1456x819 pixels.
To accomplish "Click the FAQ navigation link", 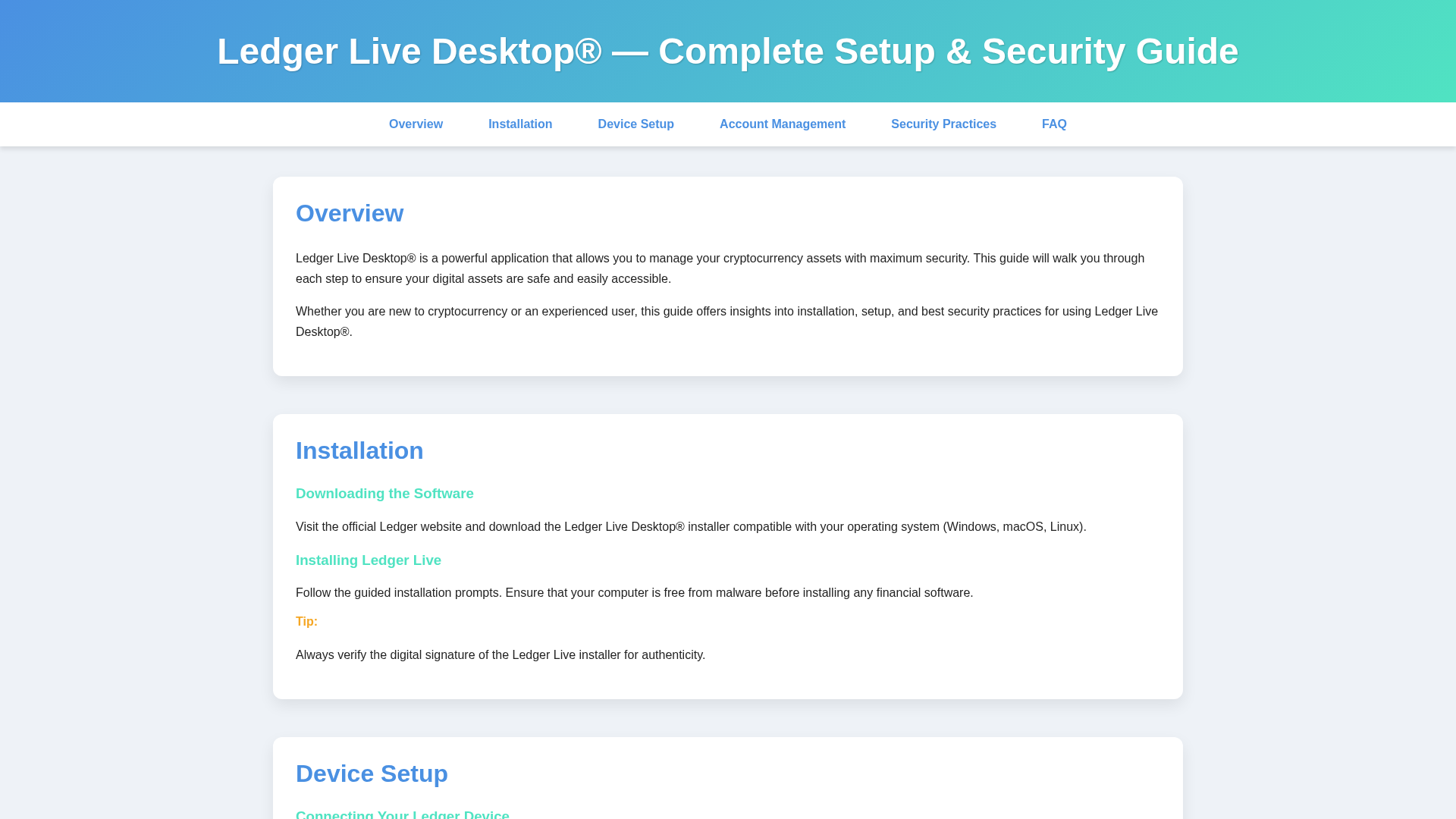I will click(x=1054, y=124).
